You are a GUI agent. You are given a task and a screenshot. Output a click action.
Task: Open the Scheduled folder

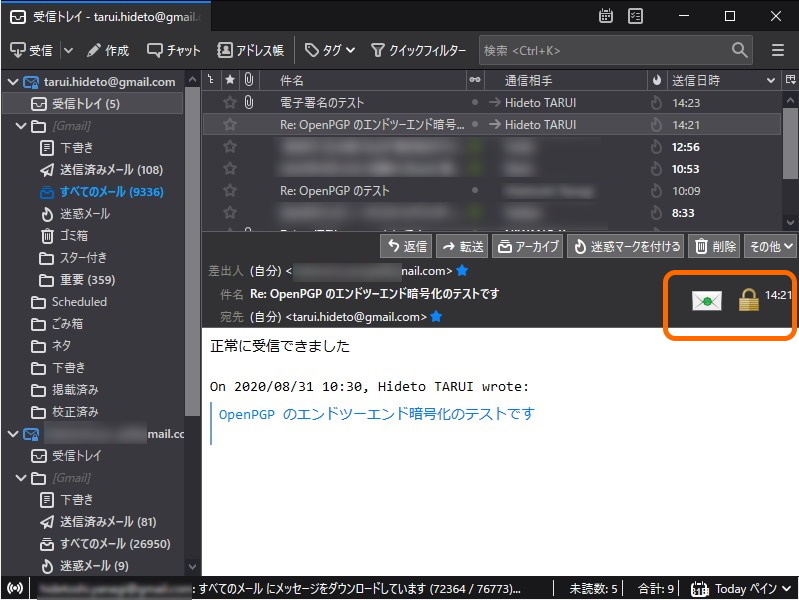(x=69, y=302)
